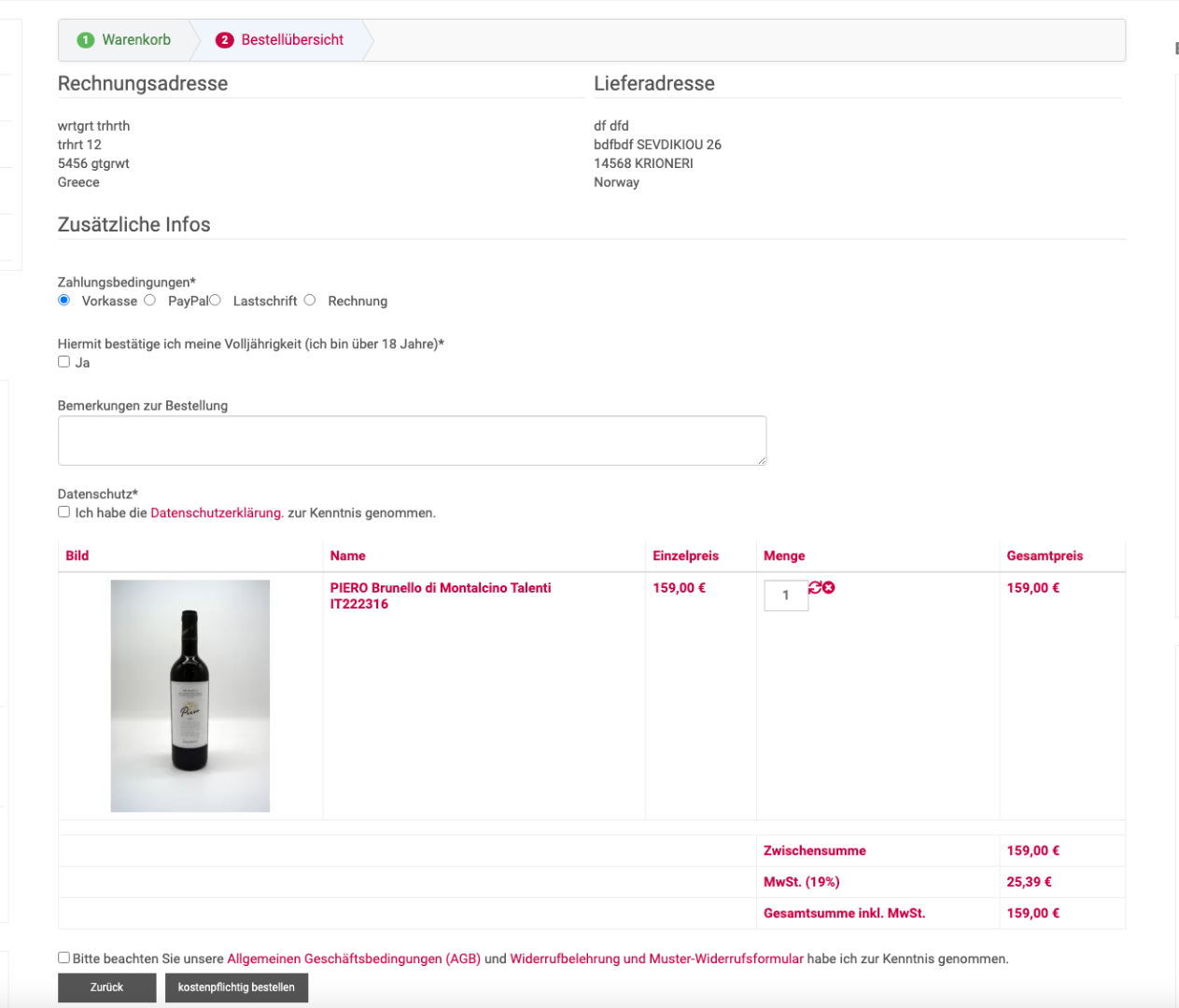This screenshot has height=1008, width=1179.
Task: Select the Lastschrift radio button
Action: click(215, 300)
